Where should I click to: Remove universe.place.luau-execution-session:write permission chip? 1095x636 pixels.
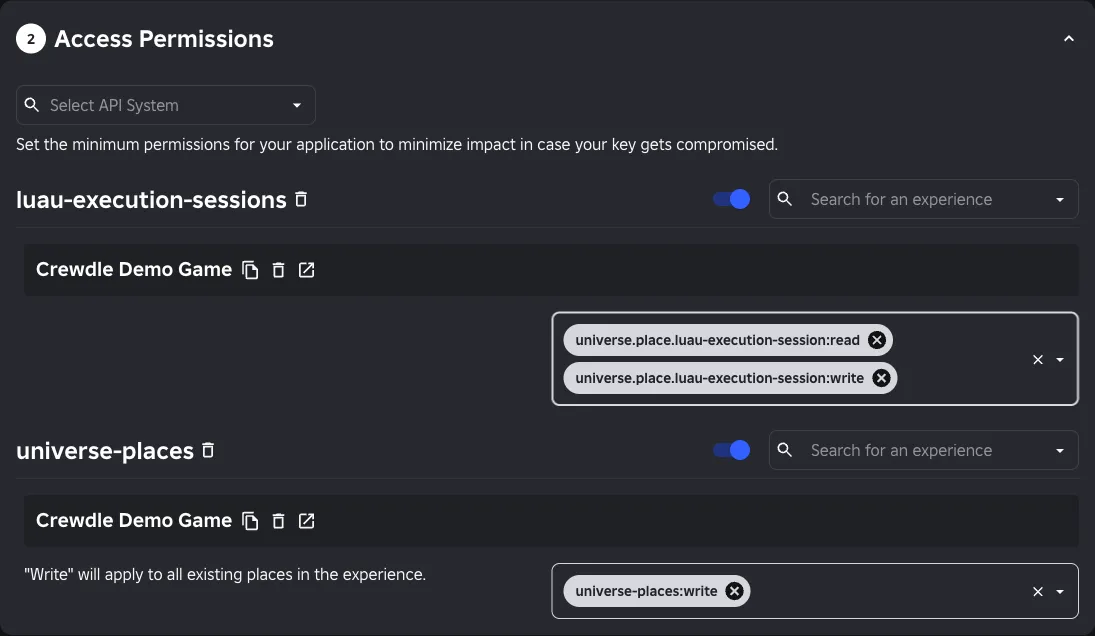(x=881, y=378)
